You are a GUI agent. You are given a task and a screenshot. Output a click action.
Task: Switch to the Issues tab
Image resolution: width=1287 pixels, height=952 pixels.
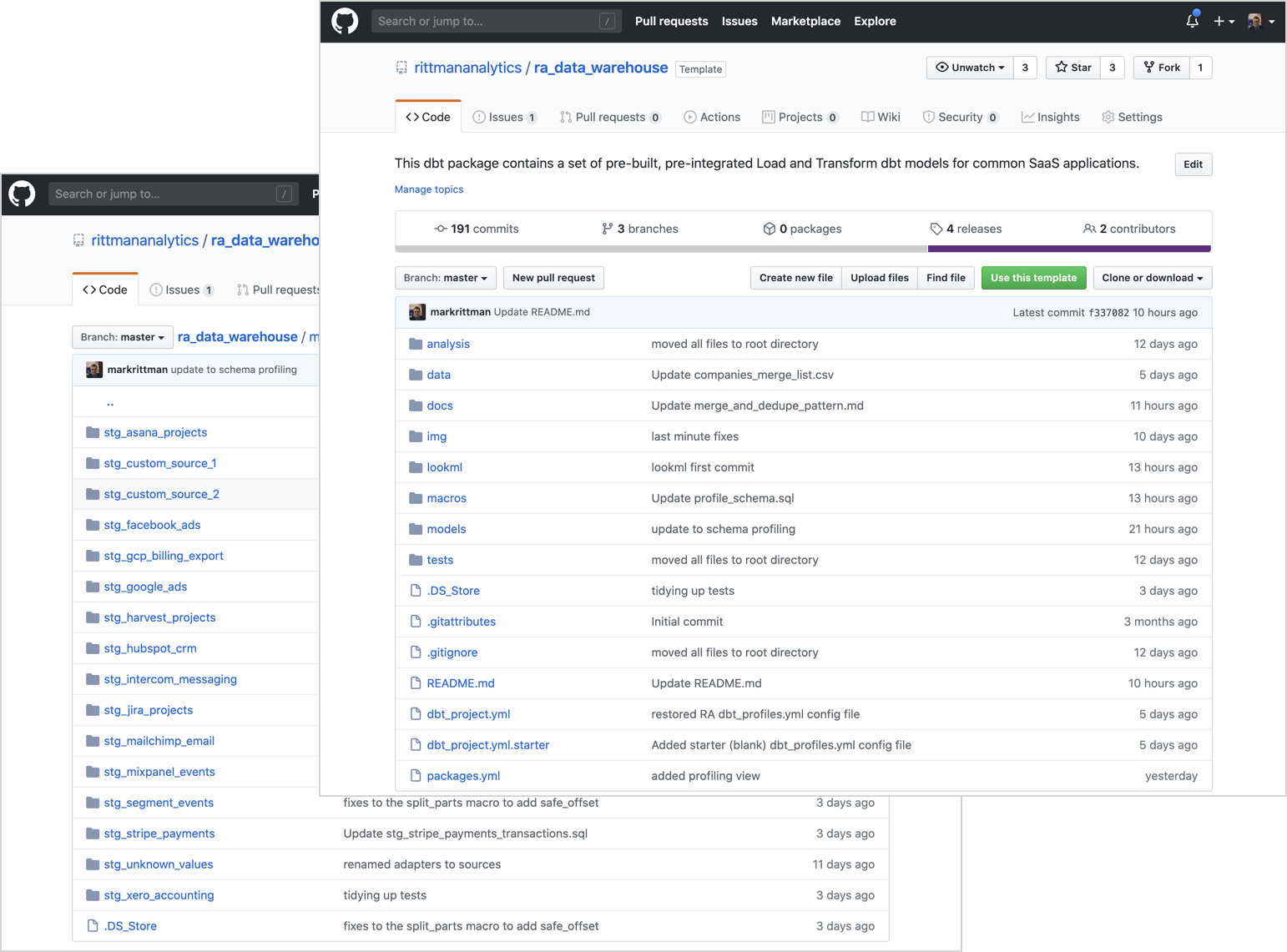tap(504, 117)
